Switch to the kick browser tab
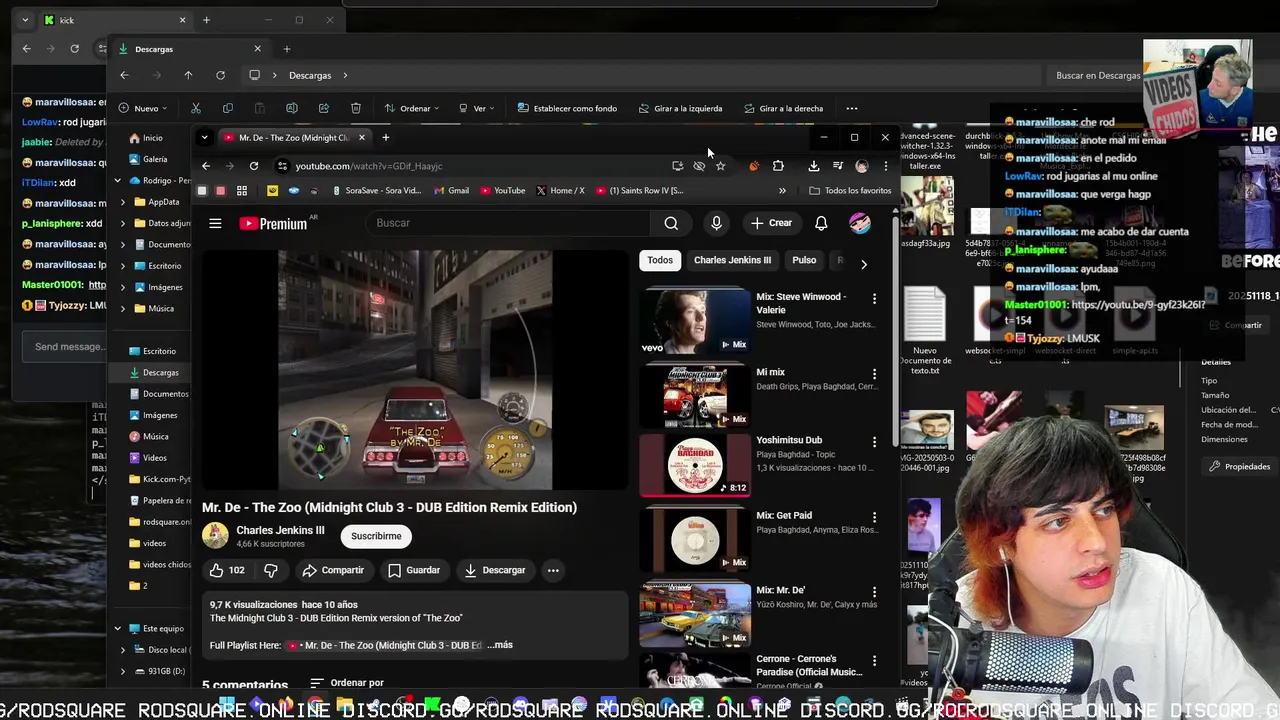 (x=115, y=20)
